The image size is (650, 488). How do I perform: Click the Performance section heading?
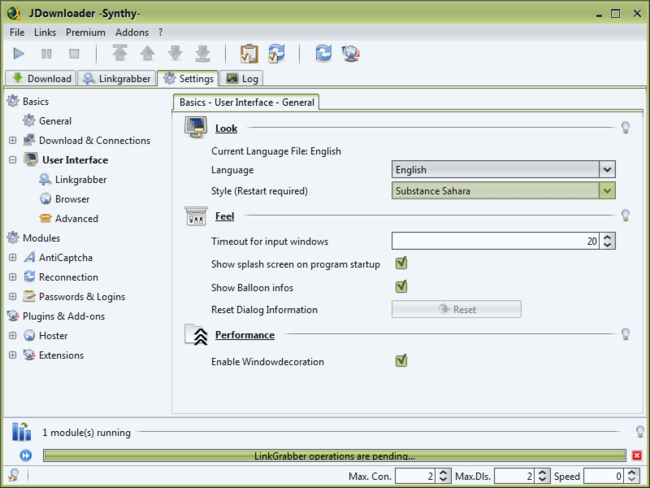pyautogui.click(x=245, y=335)
